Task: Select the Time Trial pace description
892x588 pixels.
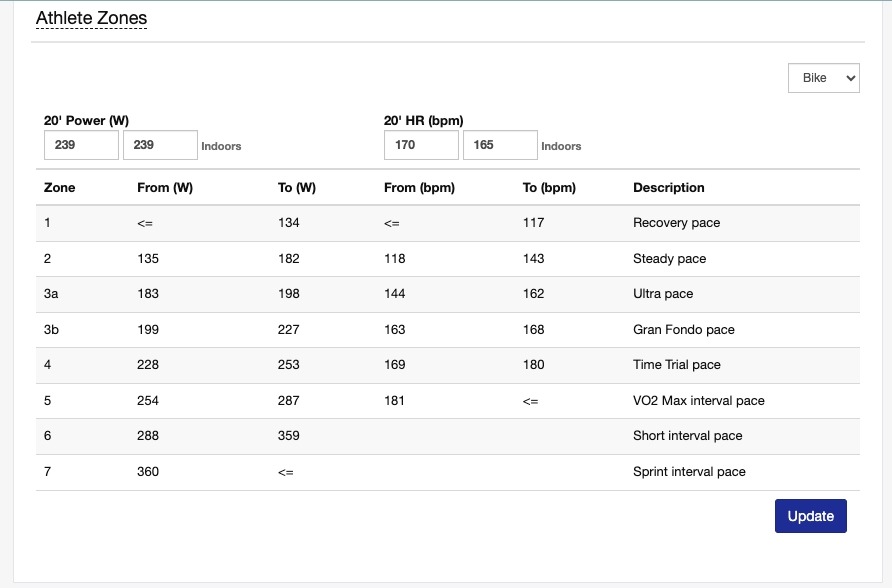Action: click(677, 365)
